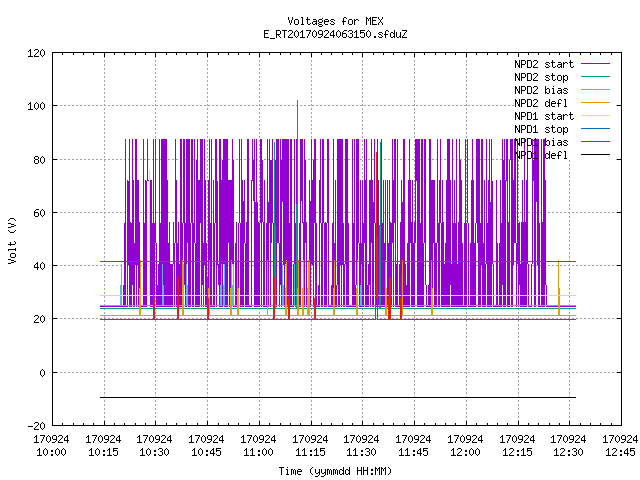Image resolution: width=640 pixels, height=480 pixels.
Task: Click the x-axis tick label 12:30
Action: point(568,452)
